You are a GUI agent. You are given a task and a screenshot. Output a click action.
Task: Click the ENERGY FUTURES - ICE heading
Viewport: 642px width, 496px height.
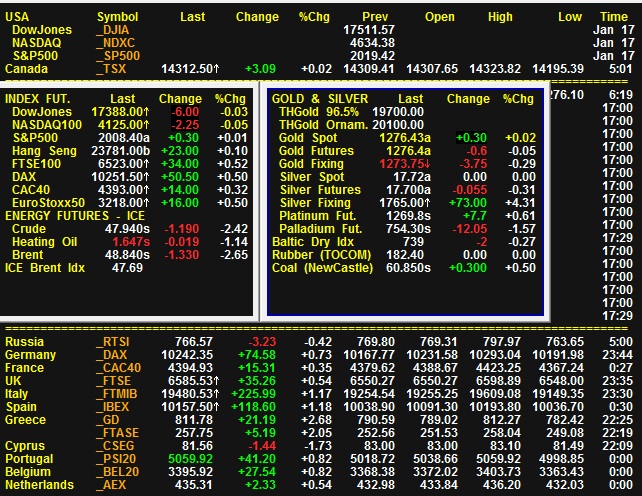coord(75,216)
